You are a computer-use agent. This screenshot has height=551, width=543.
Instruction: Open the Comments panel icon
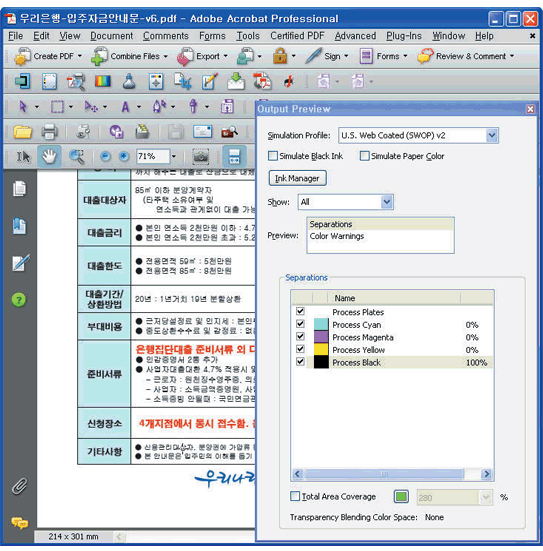point(20,524)
